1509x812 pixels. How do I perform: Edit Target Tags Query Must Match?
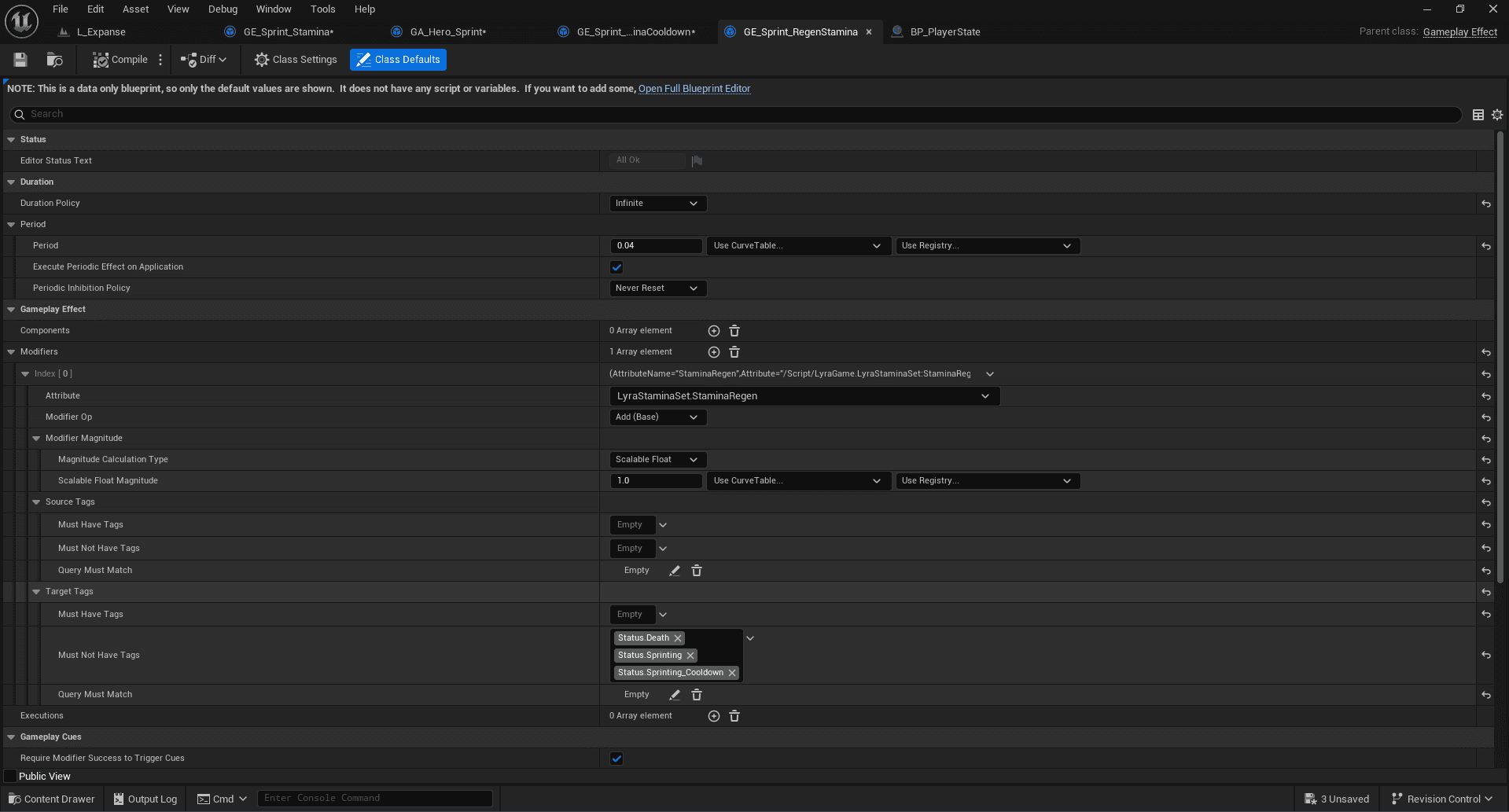(x=675, y=695)
